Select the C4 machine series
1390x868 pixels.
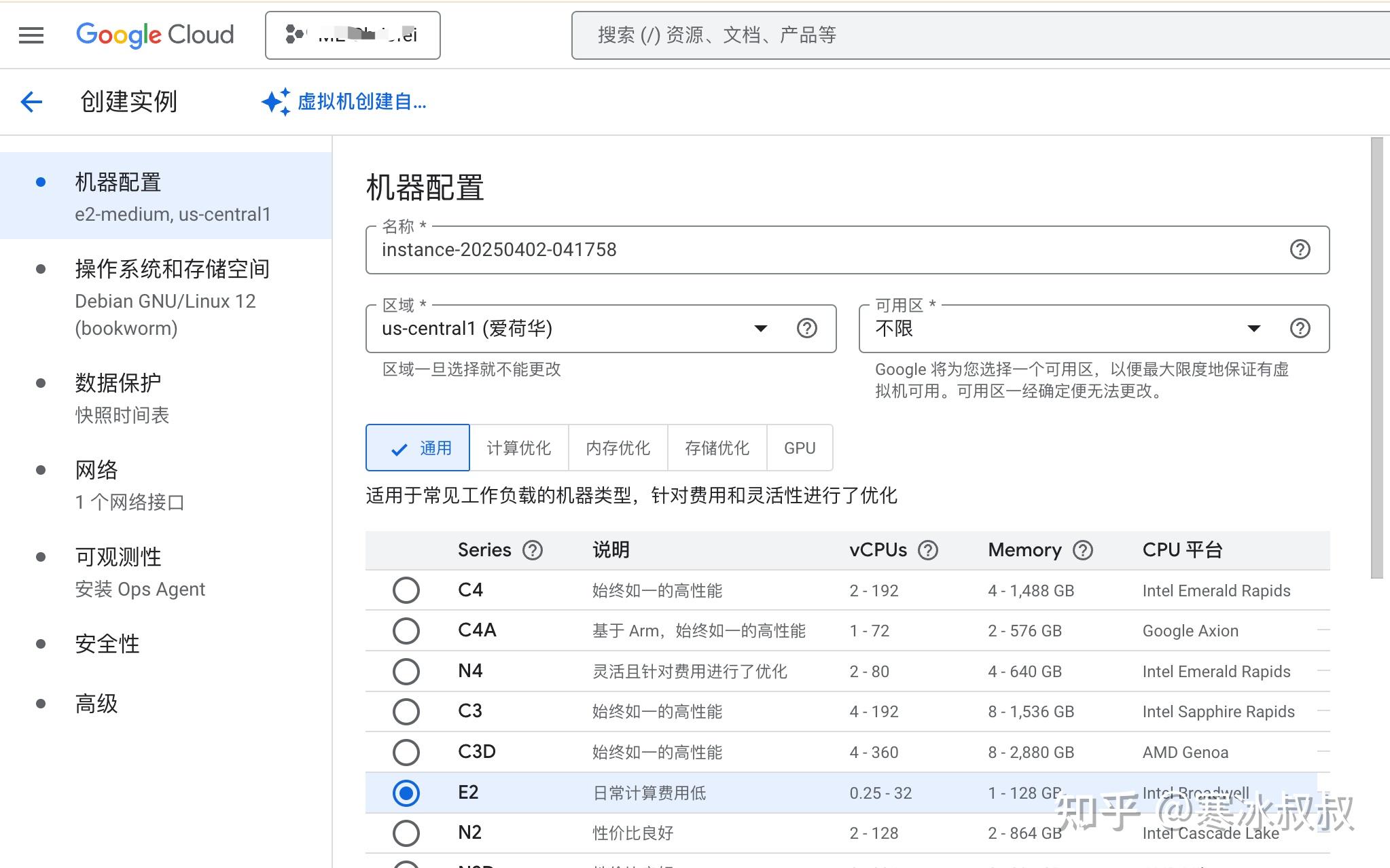(406, 590)
